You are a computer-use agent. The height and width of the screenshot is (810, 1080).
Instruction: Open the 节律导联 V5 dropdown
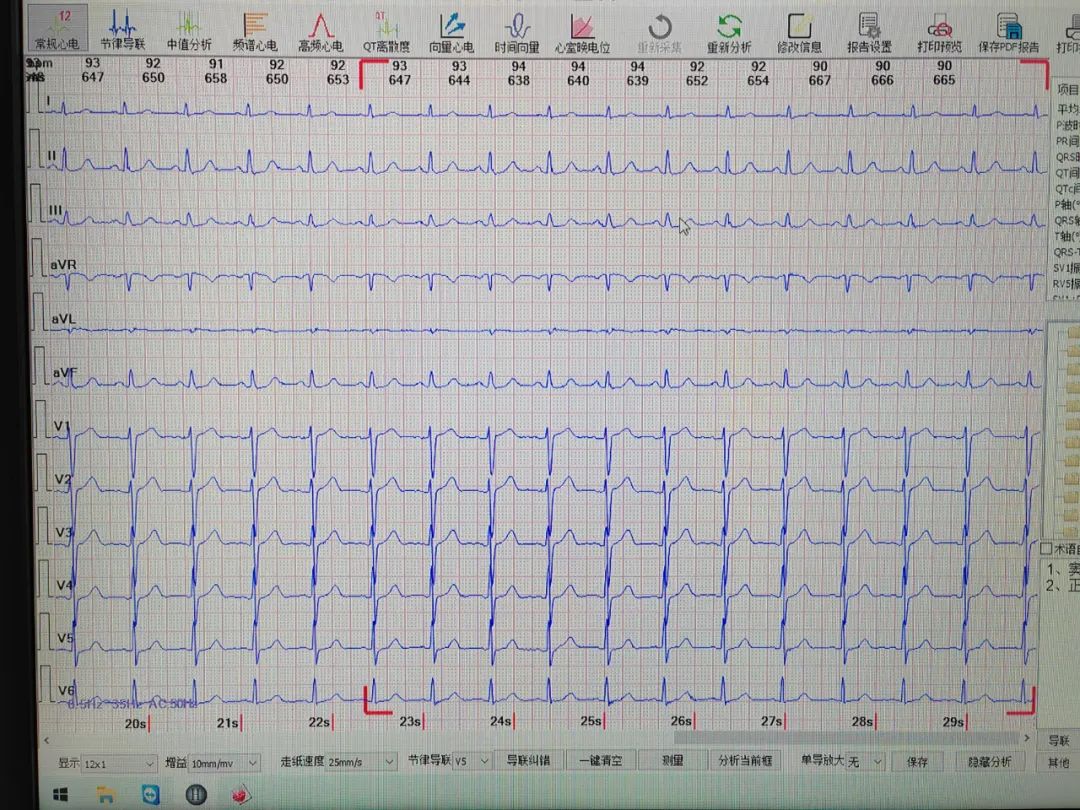pos(472,761)
